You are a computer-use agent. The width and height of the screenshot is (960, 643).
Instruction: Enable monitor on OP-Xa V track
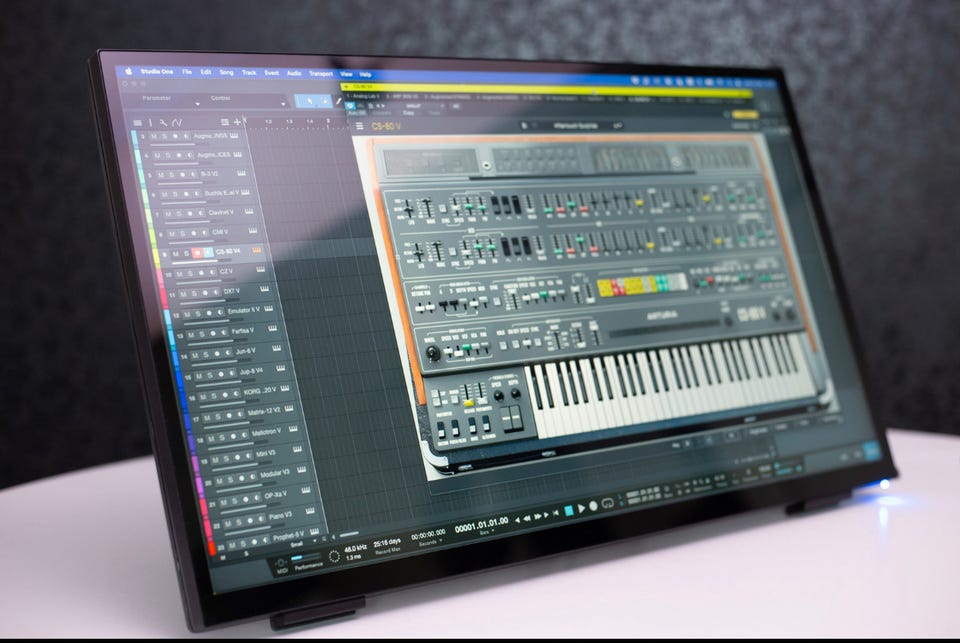pyautogui.click(x=257, y=498)
